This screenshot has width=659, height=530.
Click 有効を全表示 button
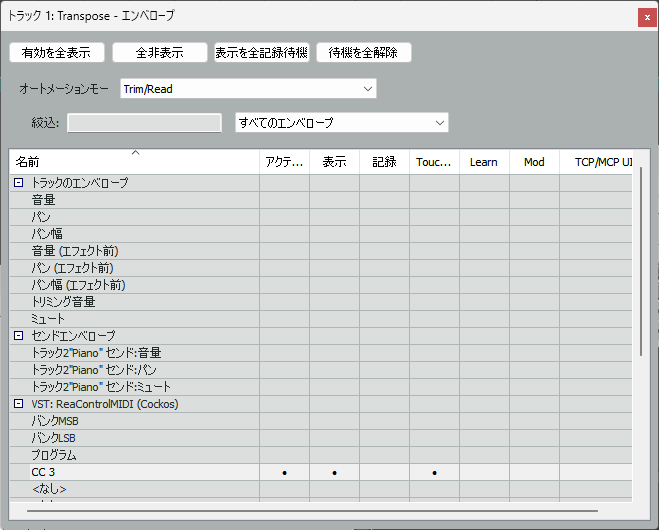[56, 53]
